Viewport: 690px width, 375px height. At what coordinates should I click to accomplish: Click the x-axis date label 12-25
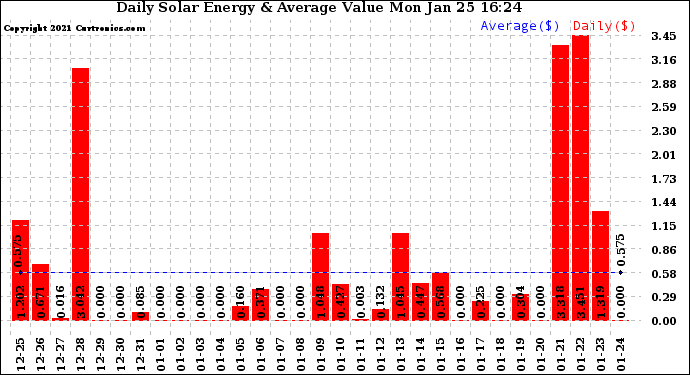coord(21,355)
